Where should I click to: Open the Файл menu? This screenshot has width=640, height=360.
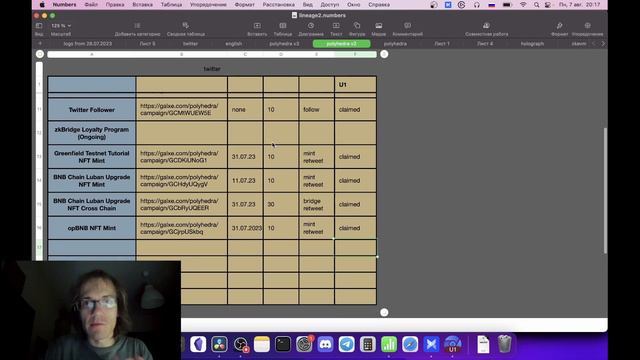pyautogui.click(x=91, y=4)
